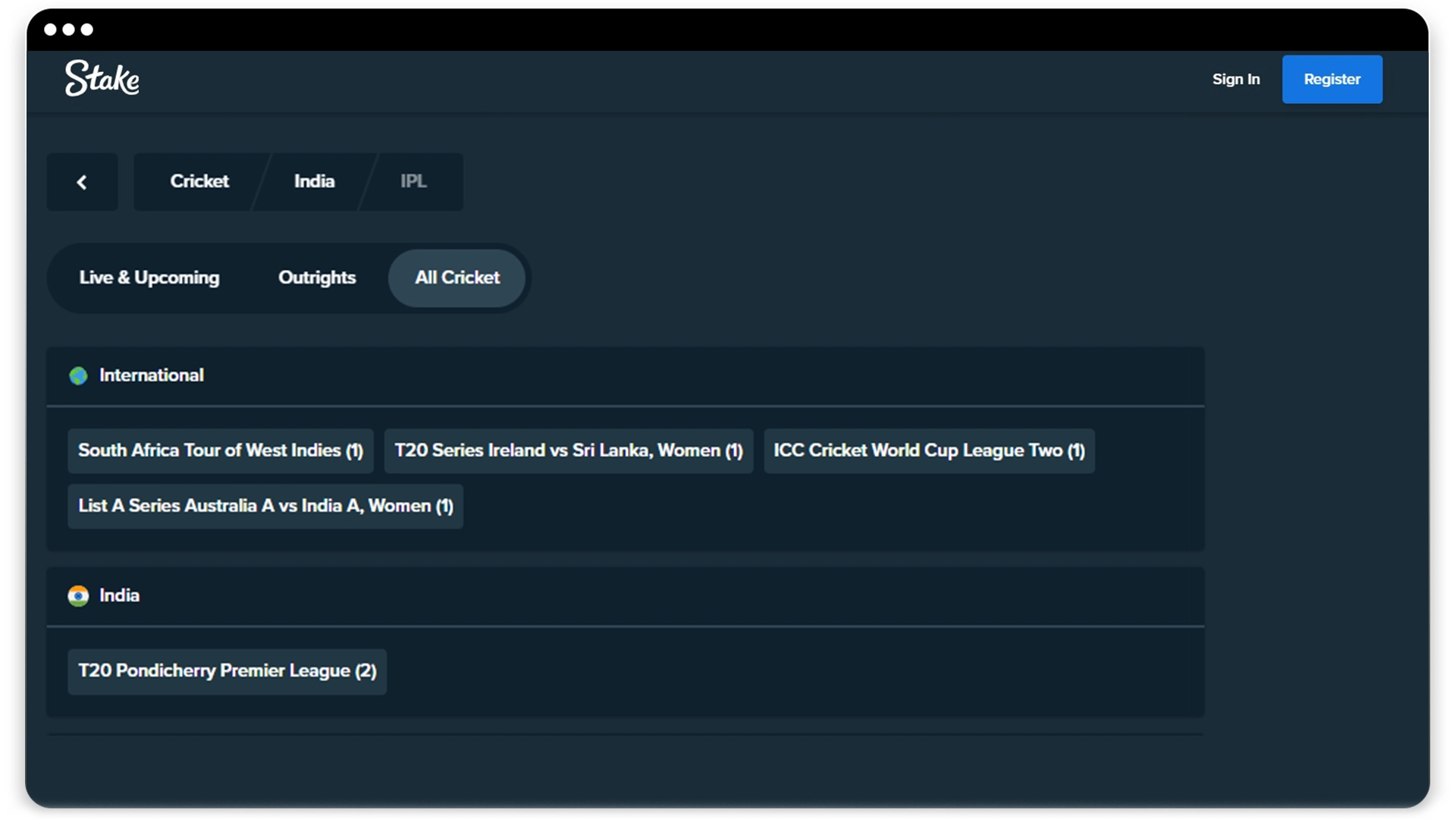
Task: Open T20 Series Ireland vs Sri Lanka, Women
Action: pos(568,450)
